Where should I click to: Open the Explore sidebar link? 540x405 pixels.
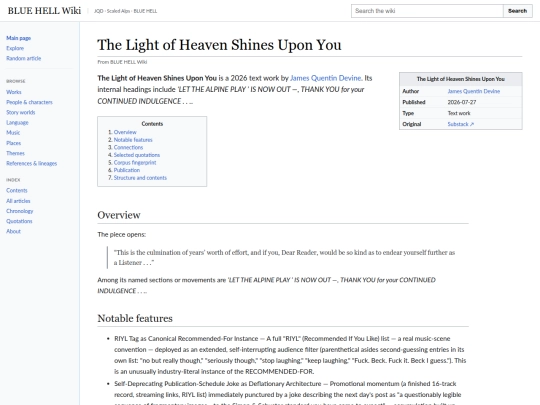(x=15, y=48)
